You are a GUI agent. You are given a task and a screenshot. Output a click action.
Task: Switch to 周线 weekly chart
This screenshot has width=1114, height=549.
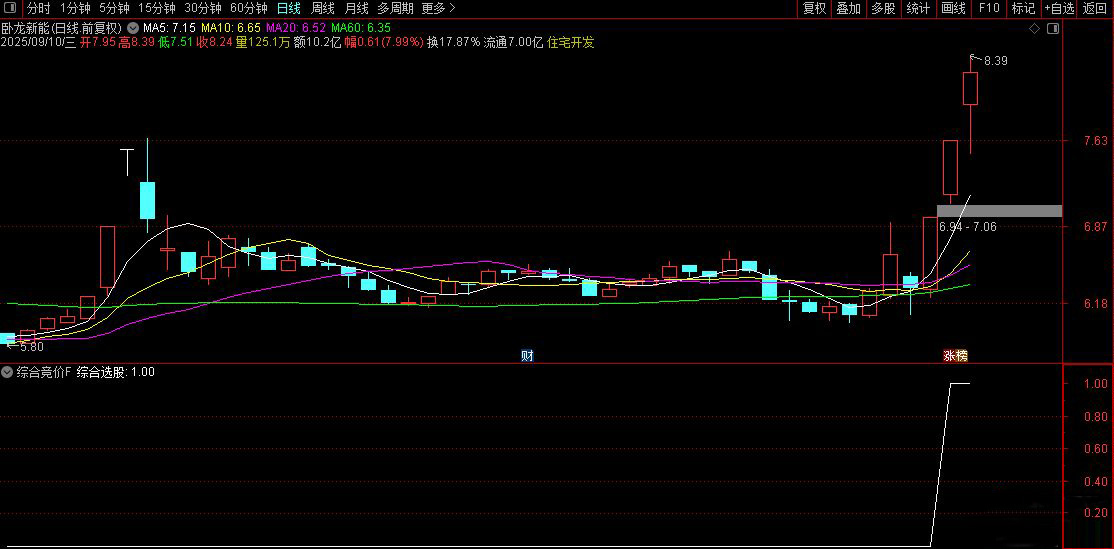(x=323, y=9)
